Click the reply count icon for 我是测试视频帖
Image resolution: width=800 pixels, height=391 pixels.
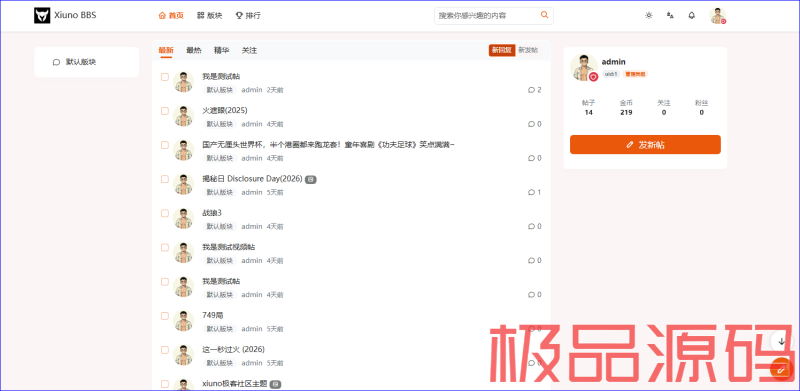[x=531, y=260]
